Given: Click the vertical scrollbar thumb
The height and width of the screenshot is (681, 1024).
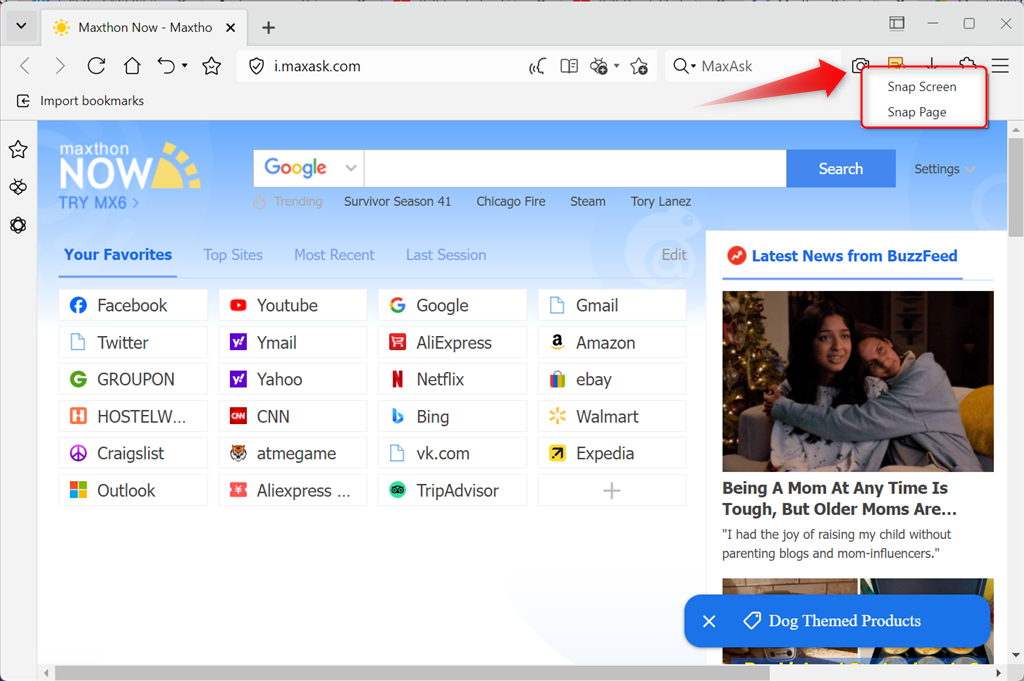Looking at the screenshot, I should [1016, 187].
